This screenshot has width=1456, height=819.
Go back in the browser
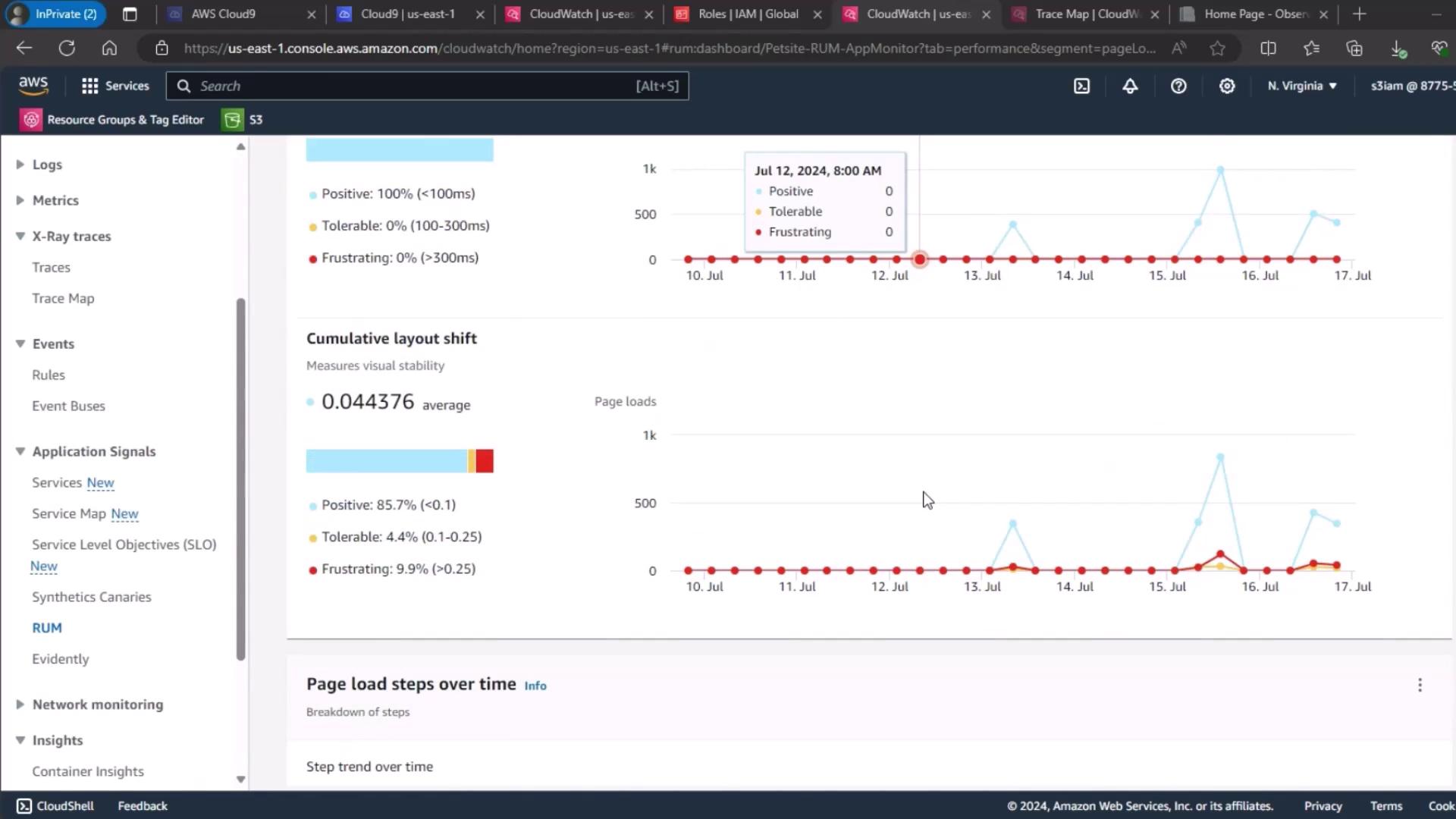(x=24, y=49)
